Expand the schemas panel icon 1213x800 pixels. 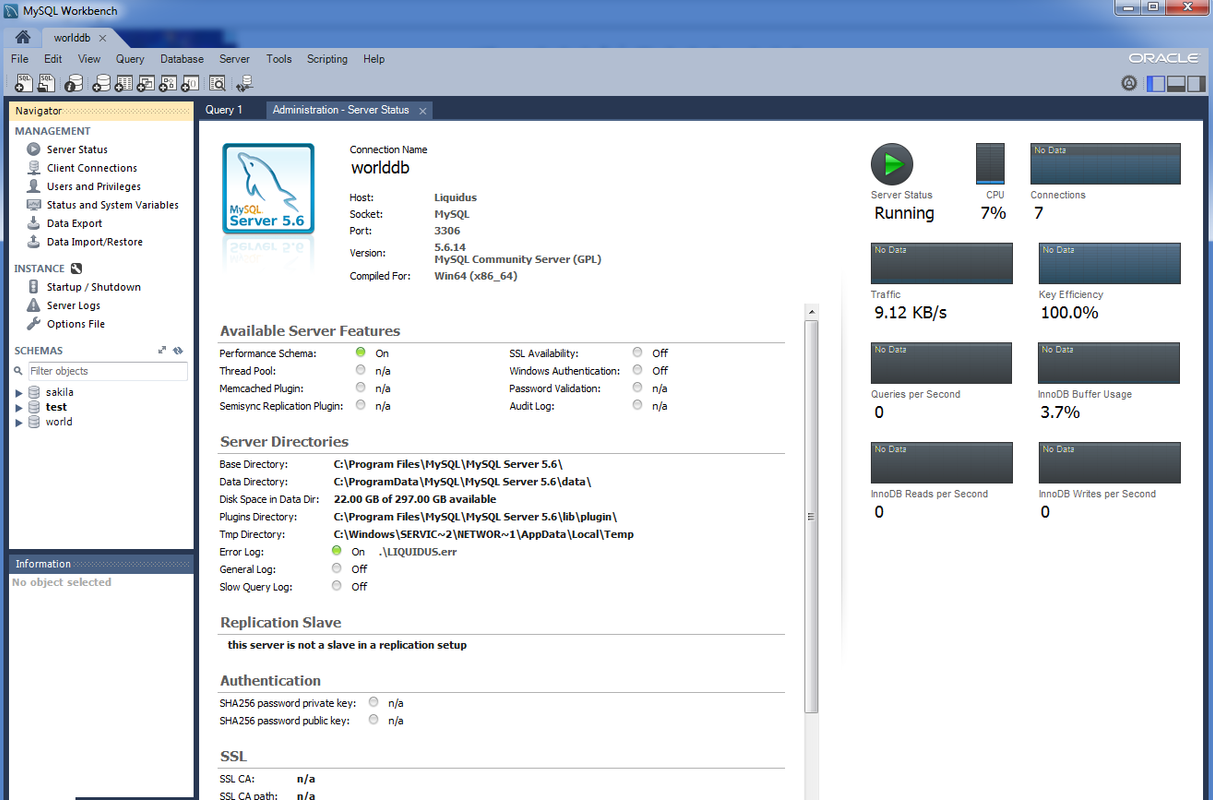(x=163, y=351)
